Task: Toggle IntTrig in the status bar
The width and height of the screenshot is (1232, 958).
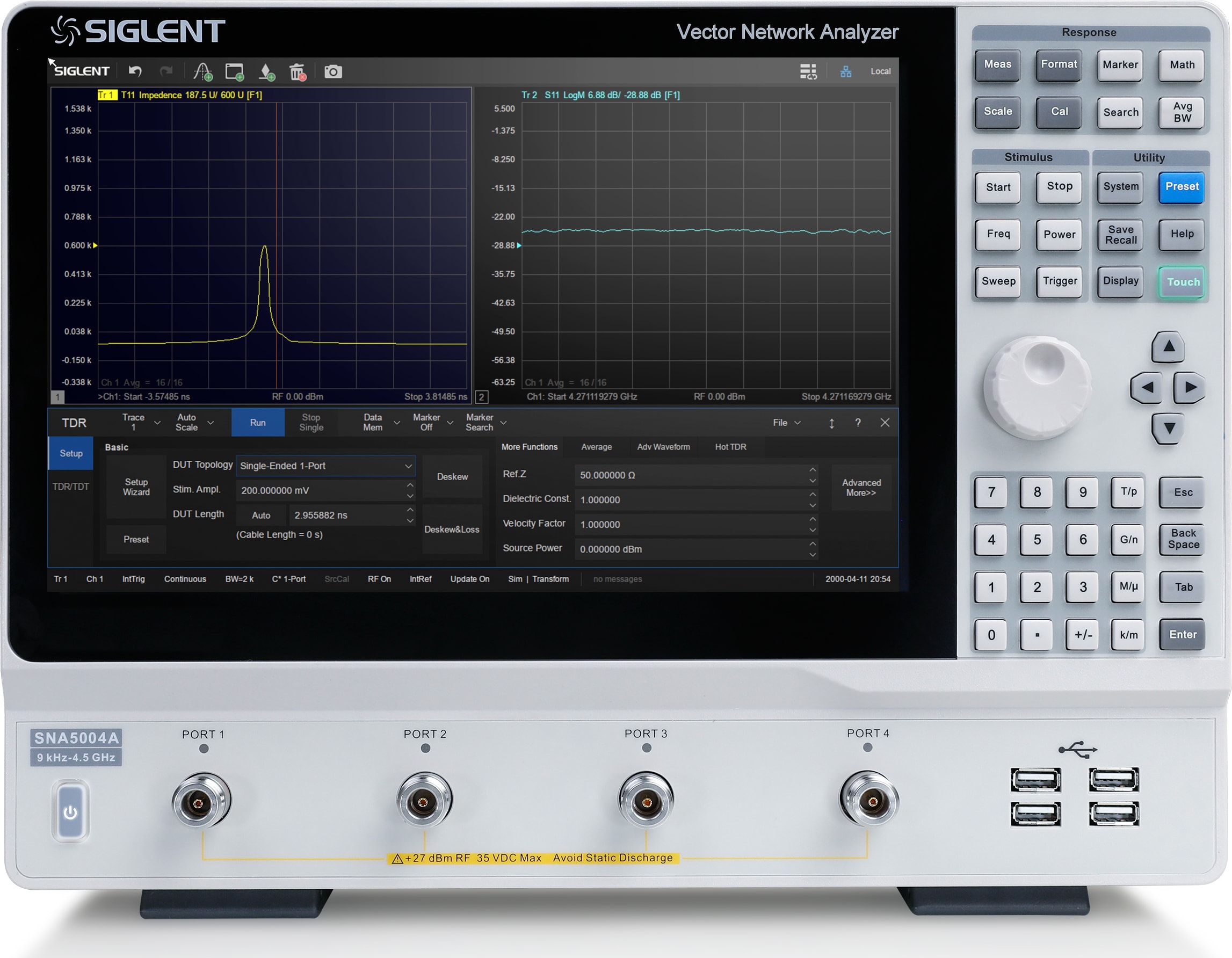Action: pos(133,579)
